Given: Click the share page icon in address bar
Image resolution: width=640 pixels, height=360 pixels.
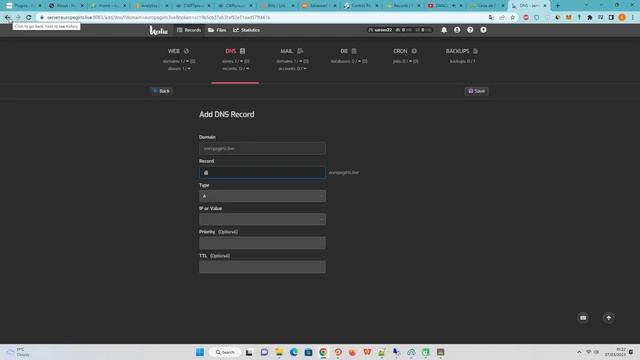Looking at the screenshot, I should (x=502, y=18).
